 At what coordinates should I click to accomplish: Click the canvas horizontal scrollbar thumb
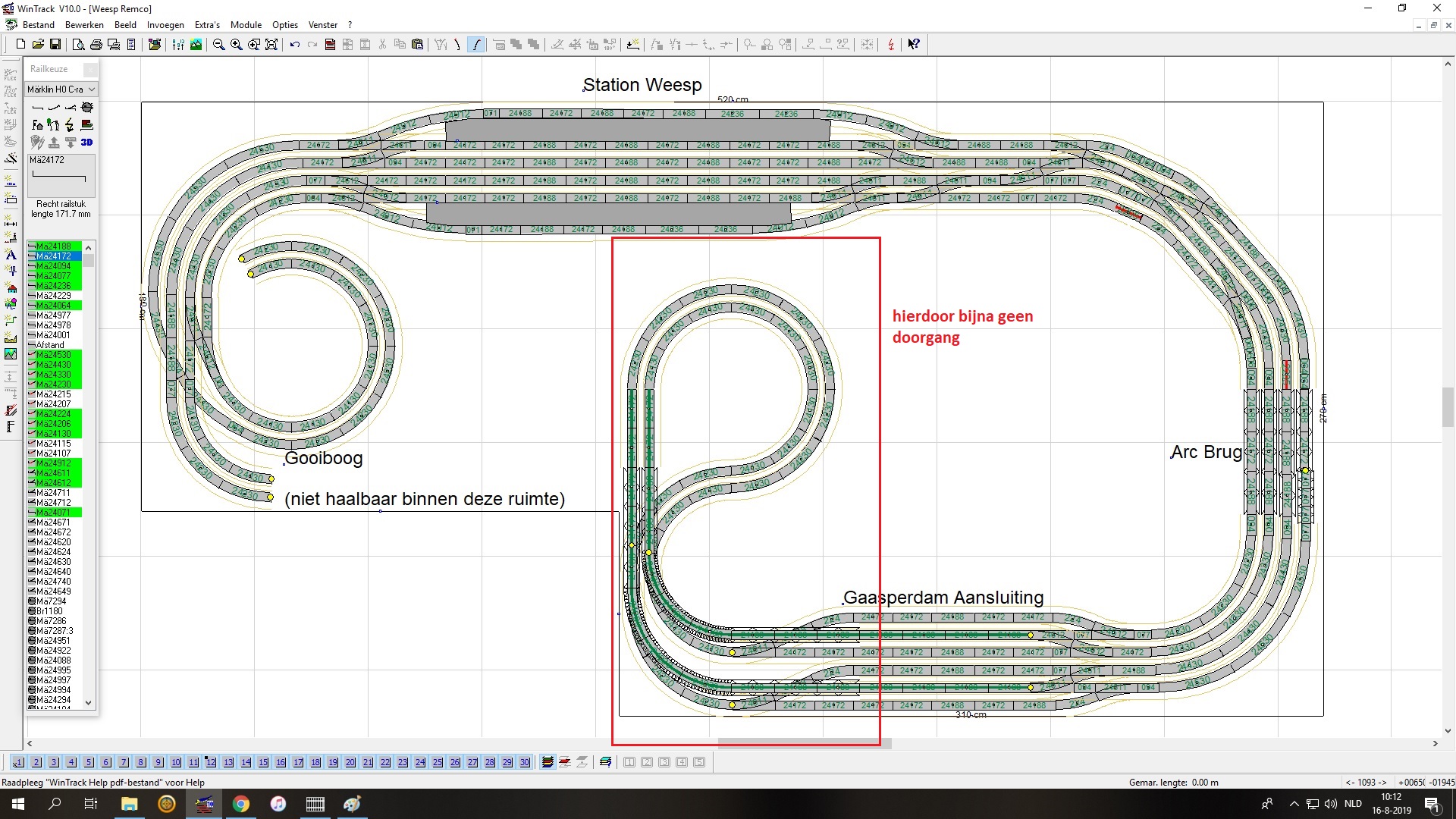pos(805,744)
